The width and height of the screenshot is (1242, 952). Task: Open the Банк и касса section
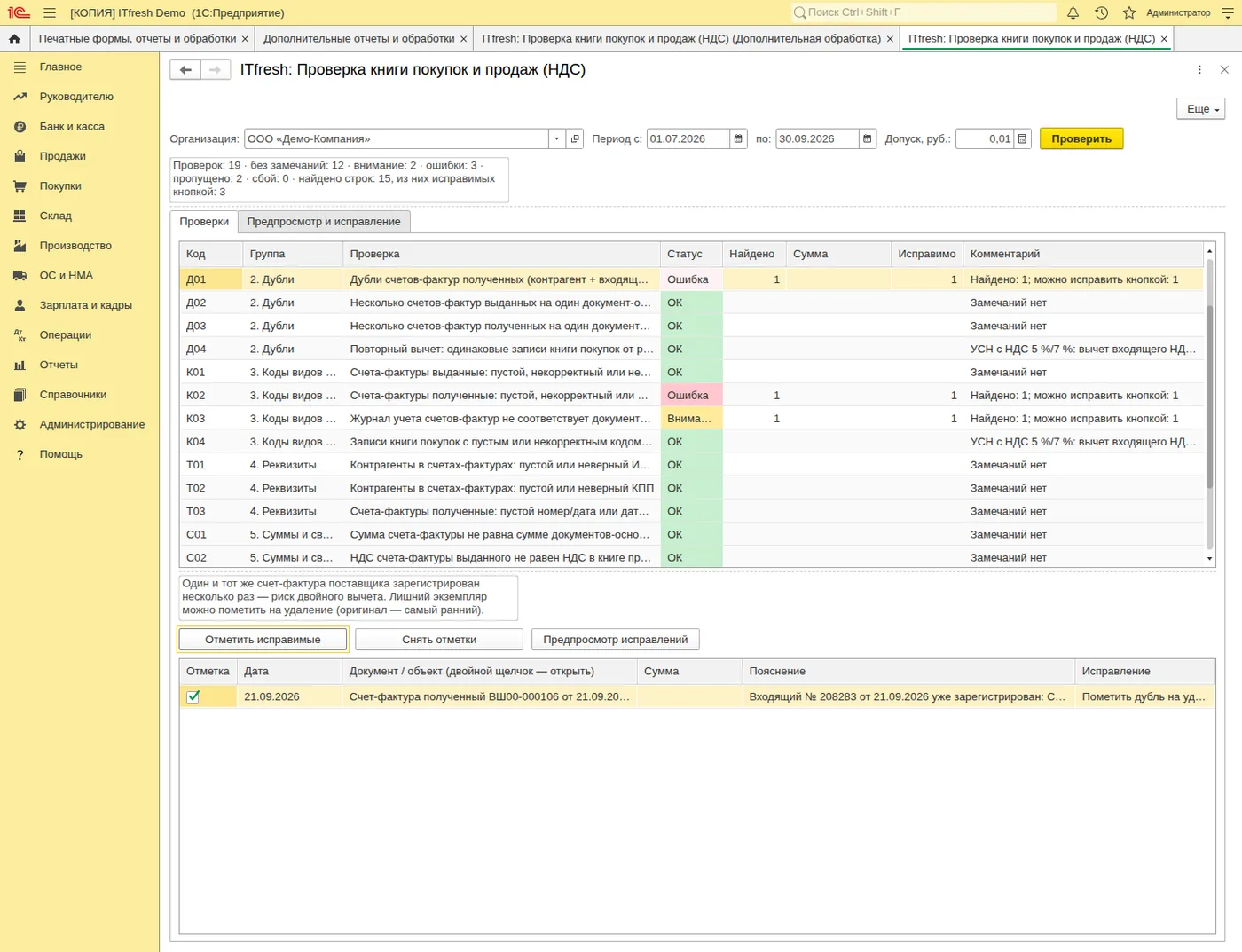72,127
